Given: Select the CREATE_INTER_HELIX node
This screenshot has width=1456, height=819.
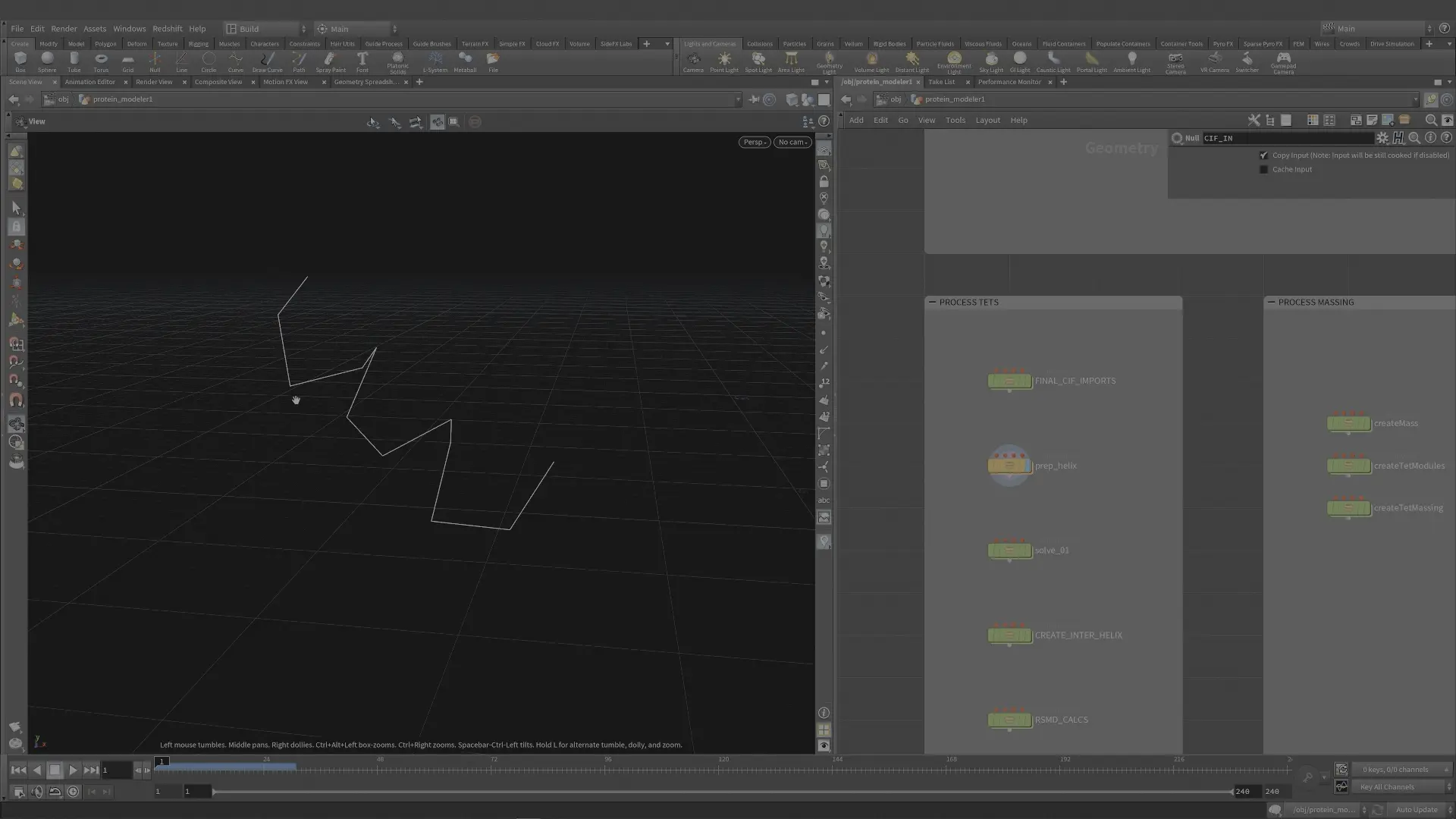Looking at the screenshot, I should coord(1009,635).
